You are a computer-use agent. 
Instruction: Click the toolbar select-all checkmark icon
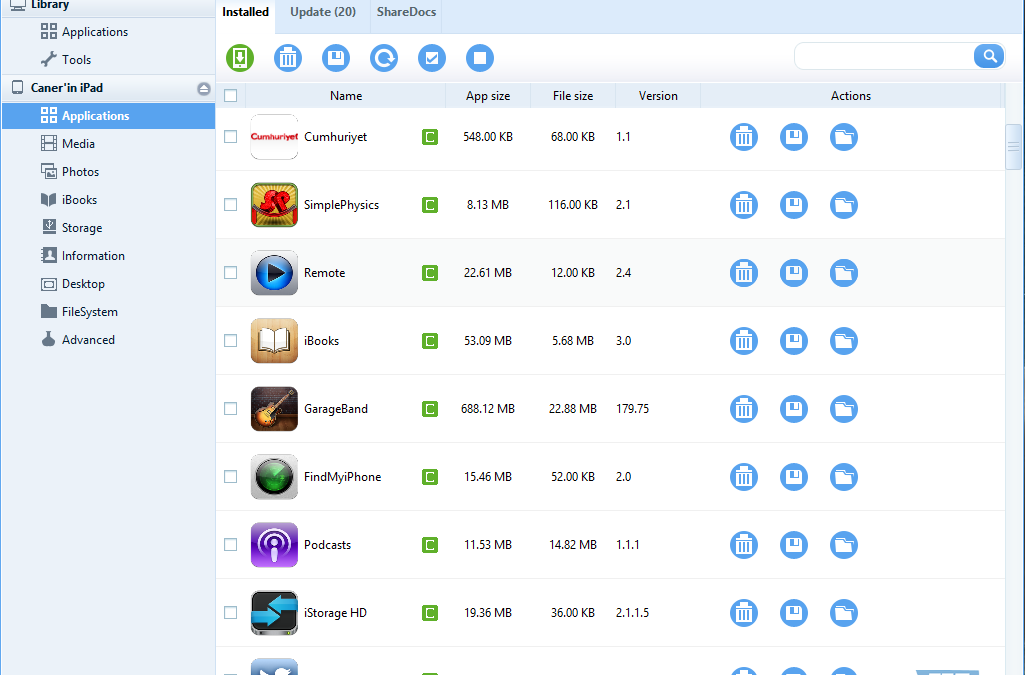(x=431, y=58)
